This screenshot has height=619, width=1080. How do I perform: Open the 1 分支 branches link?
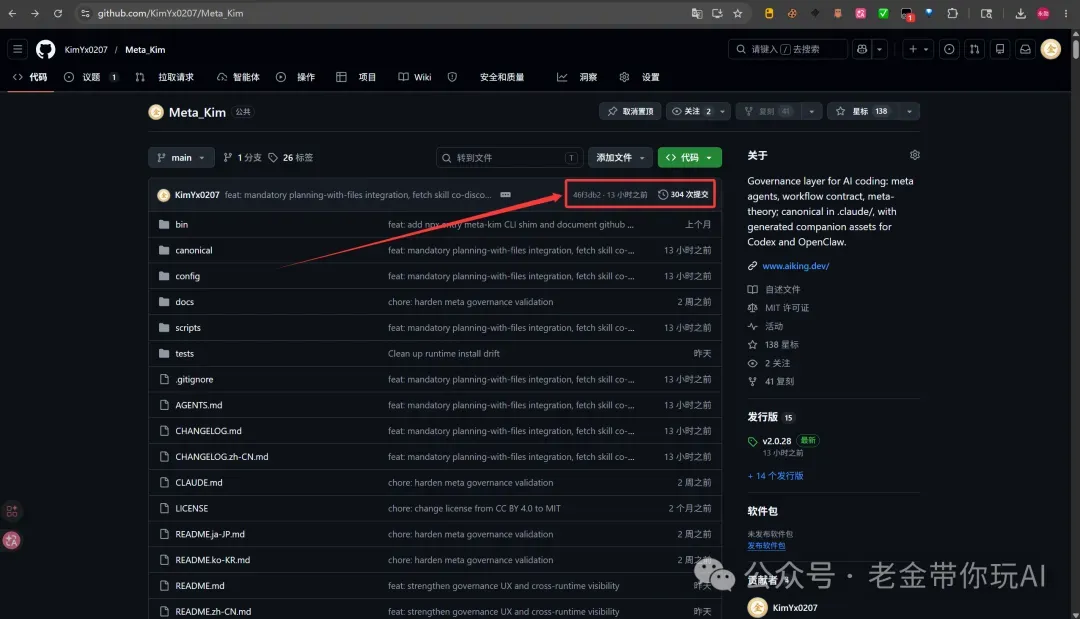pos(242,158)
